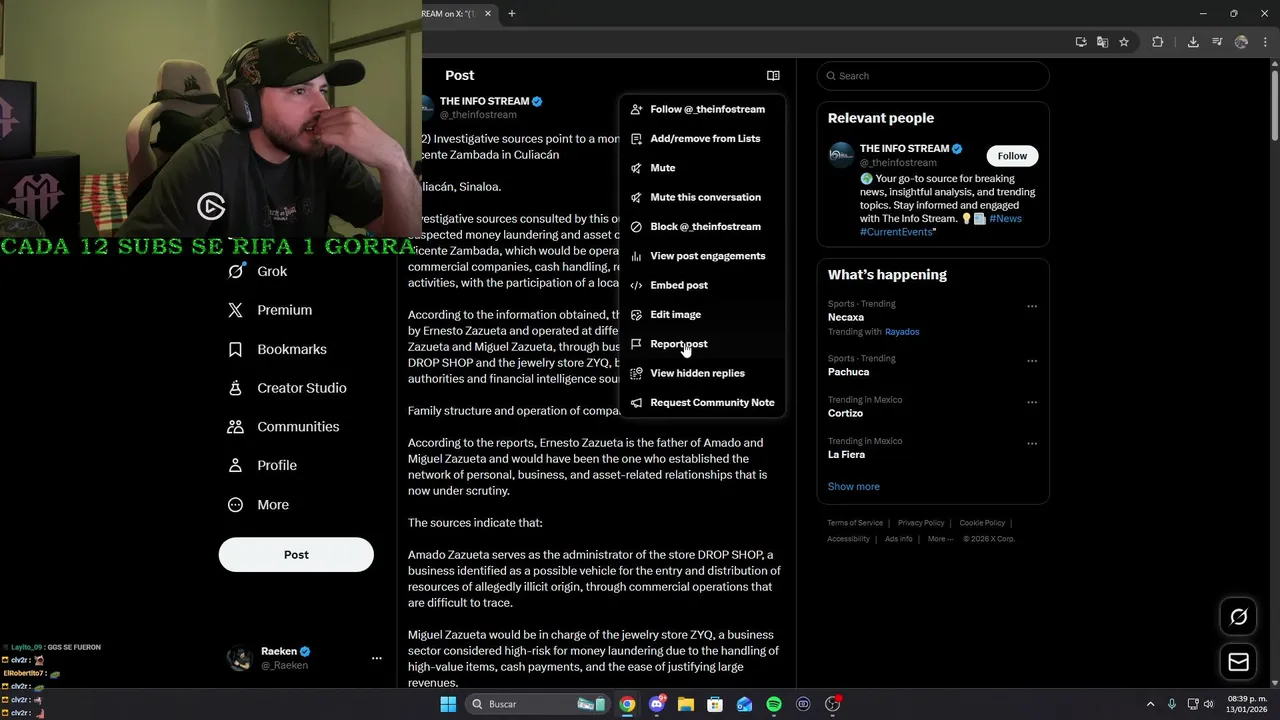Bookmark this page with the star icon
1280x720 pixels.
1124,42
